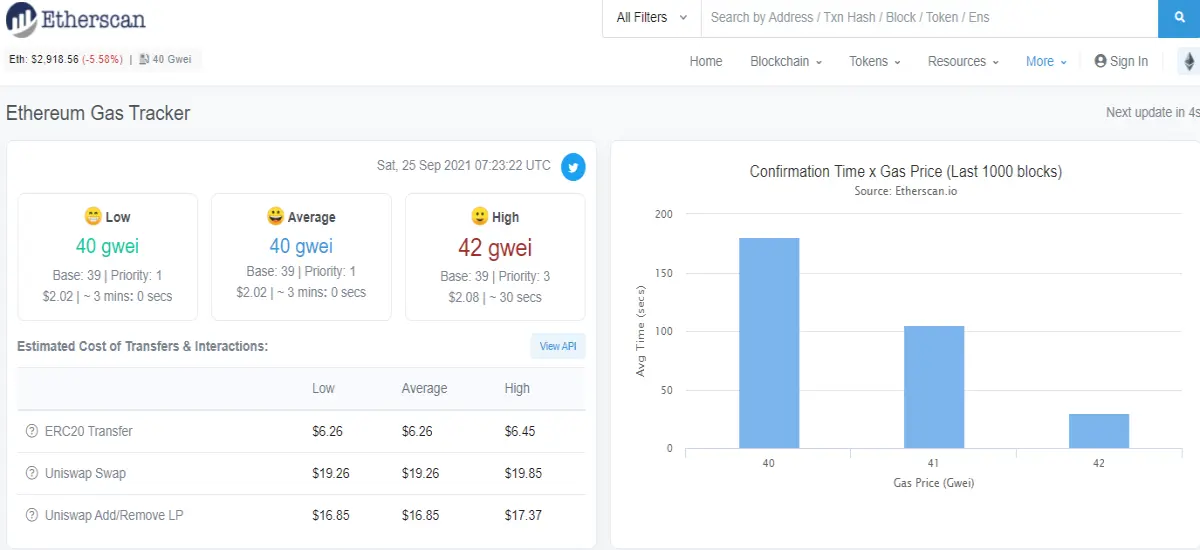Expand the More menu
The width and height of the screenshot is (1200, 550).
[1046, 61]
